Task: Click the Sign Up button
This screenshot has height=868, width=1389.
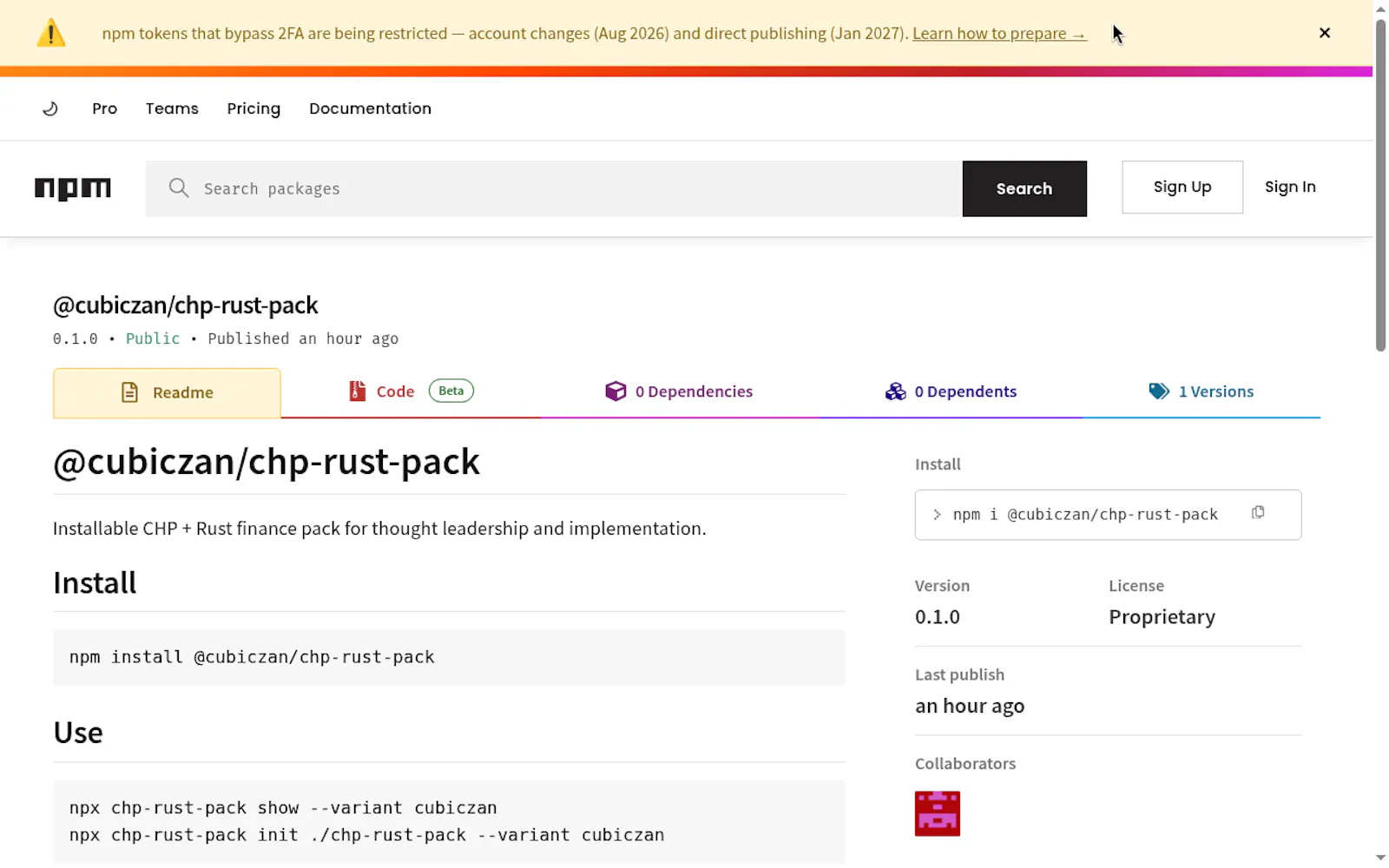Action: pyautogui.click(x=1182, y=187)
